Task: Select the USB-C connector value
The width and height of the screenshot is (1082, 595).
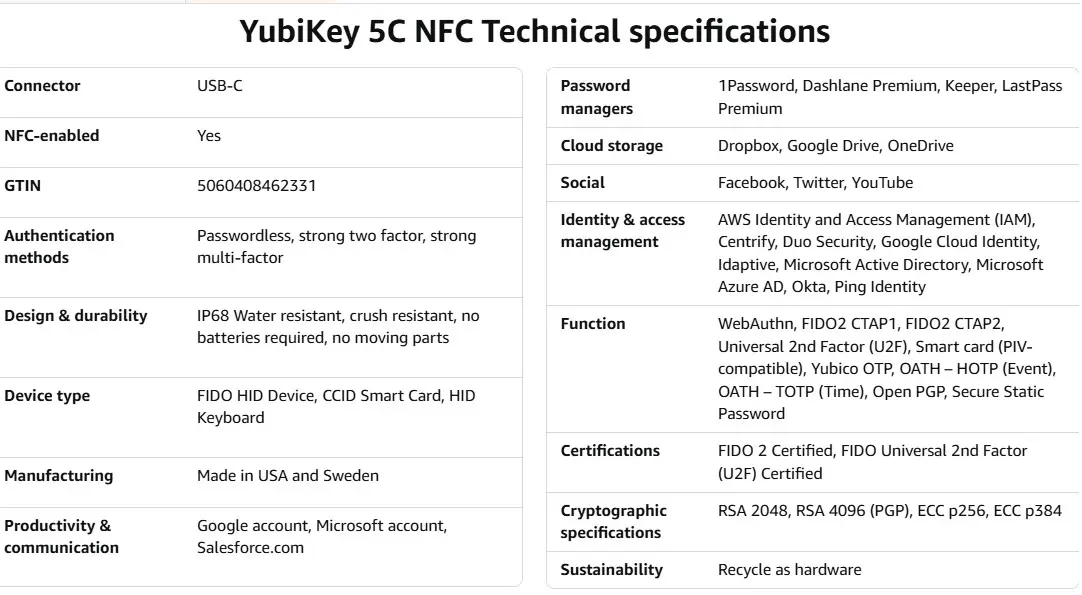Action: 220,86
